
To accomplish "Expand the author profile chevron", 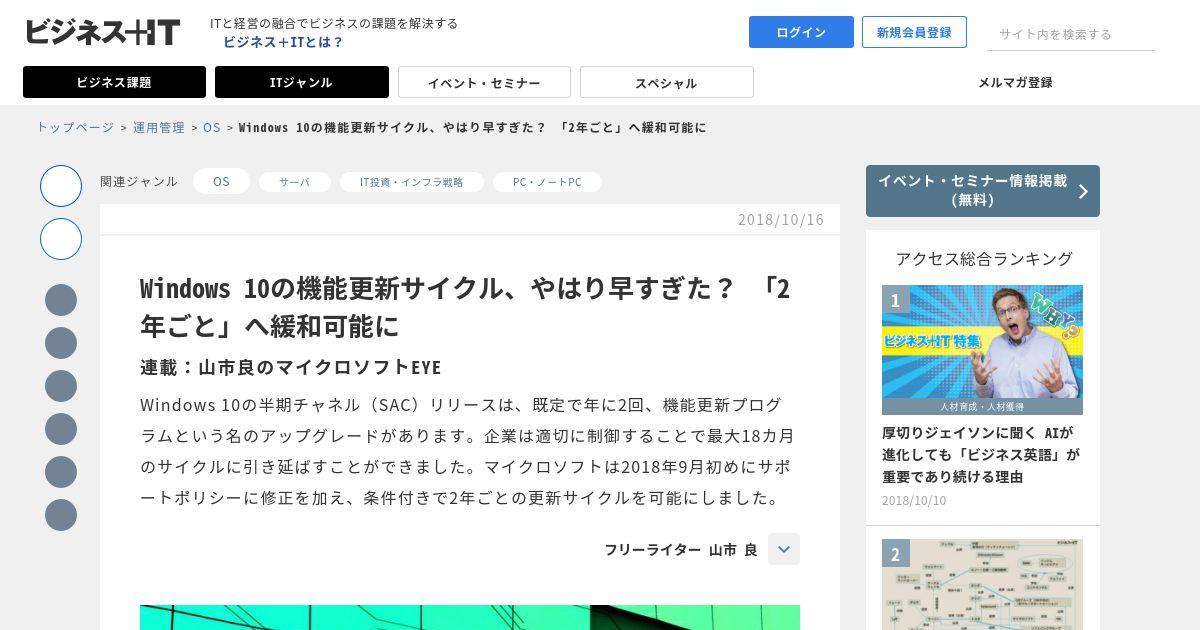I will (784, 549).
